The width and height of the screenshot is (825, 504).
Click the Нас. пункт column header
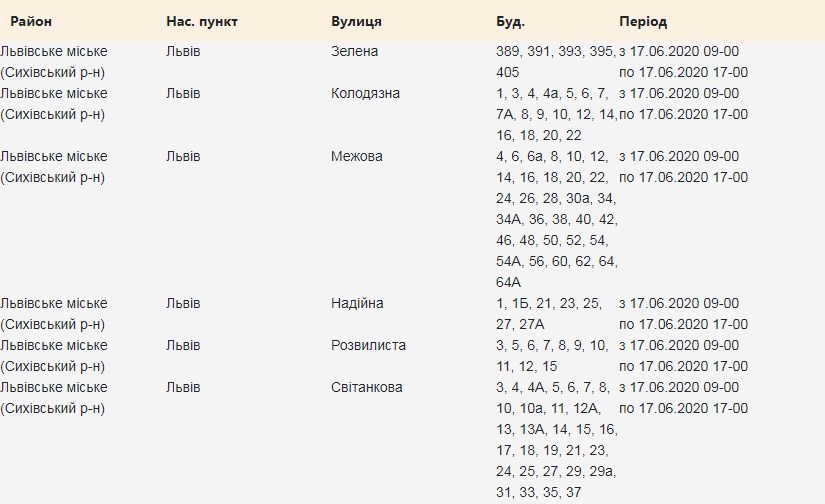tap(202, 21)
